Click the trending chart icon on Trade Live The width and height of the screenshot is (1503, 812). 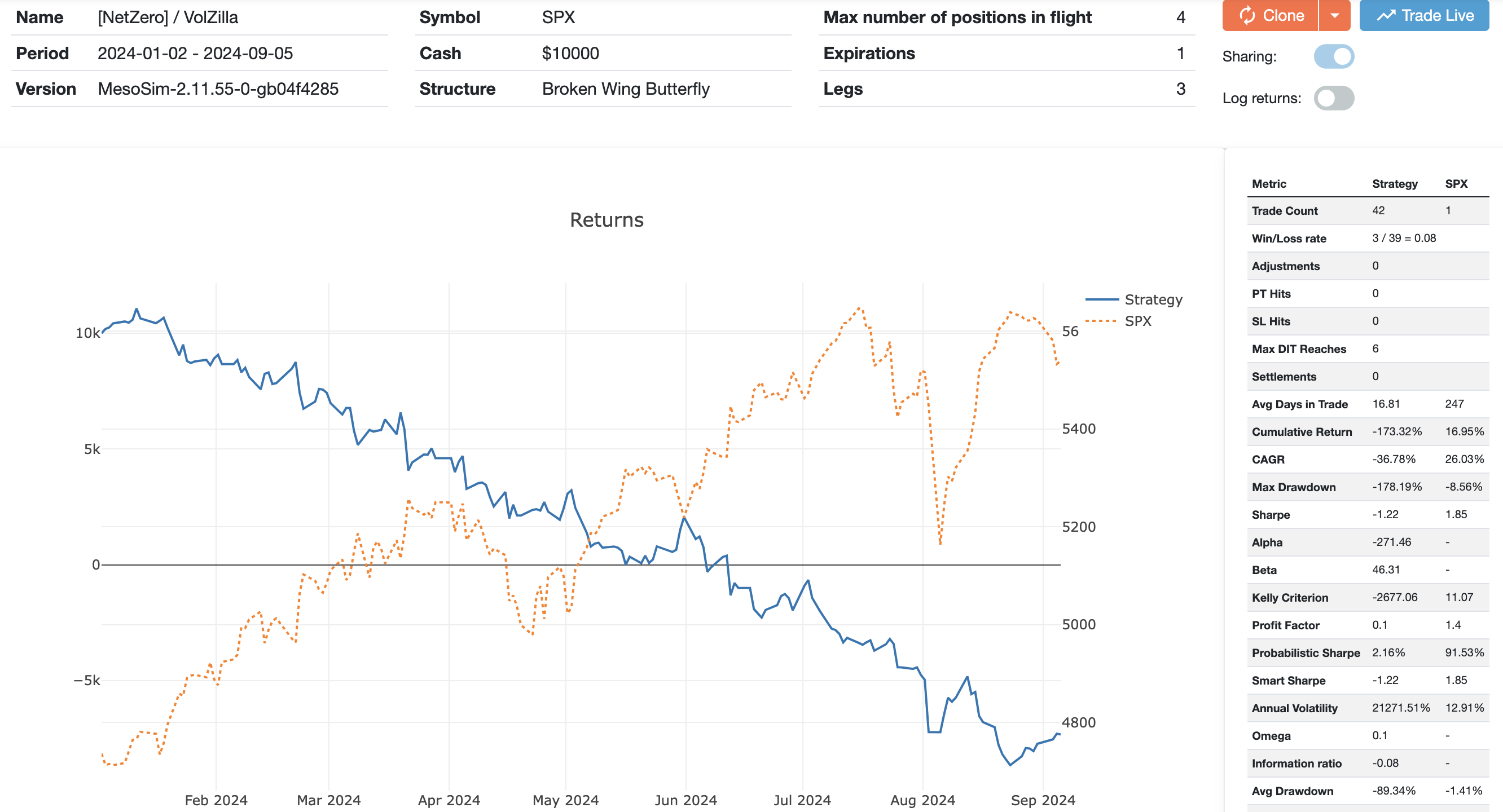1387,15
